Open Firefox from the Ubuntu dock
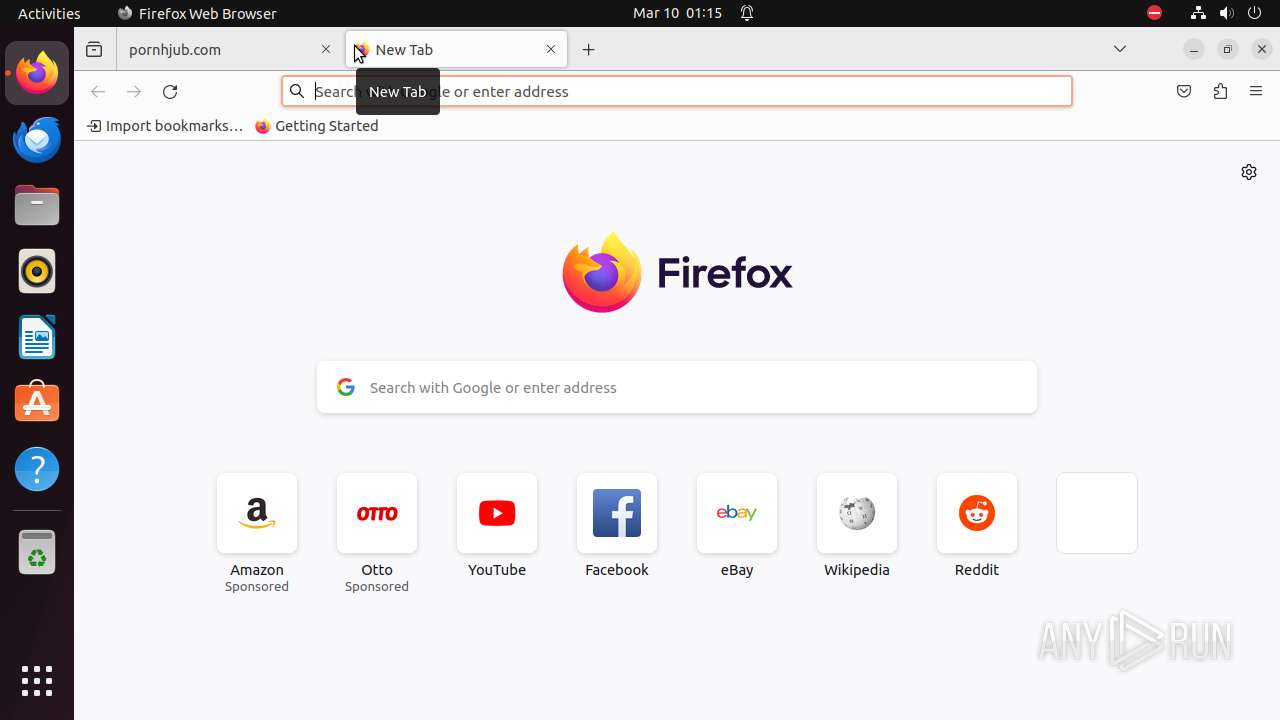The width and height of the screenshot is (1280, 720). coord(37,73)
